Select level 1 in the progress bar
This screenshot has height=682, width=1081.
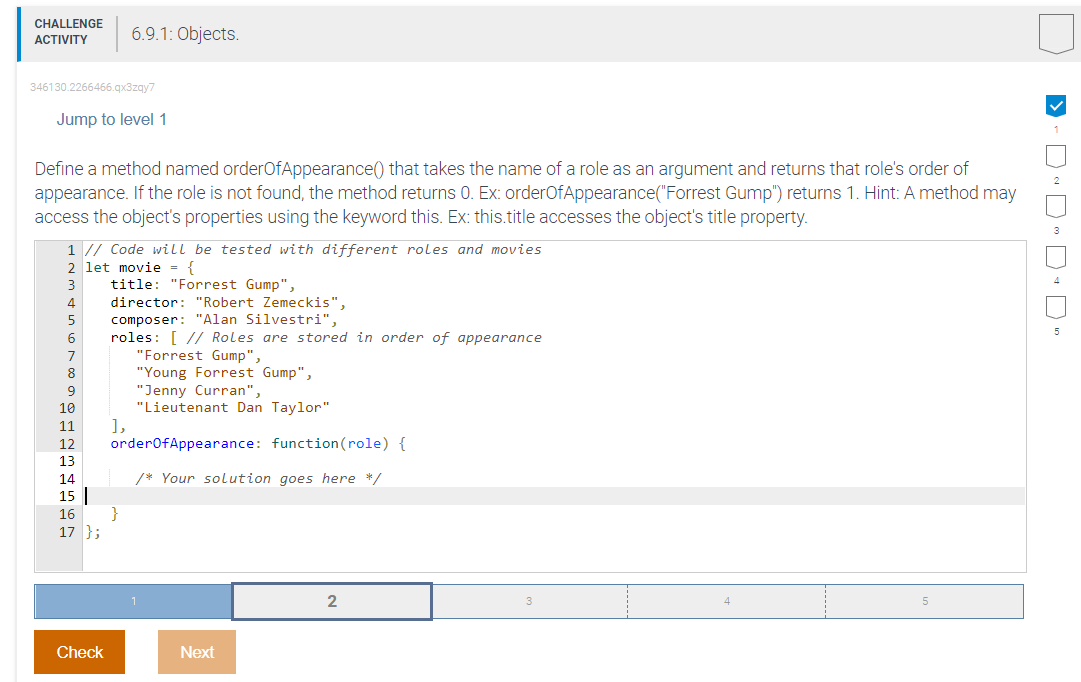tap(133, 601)
